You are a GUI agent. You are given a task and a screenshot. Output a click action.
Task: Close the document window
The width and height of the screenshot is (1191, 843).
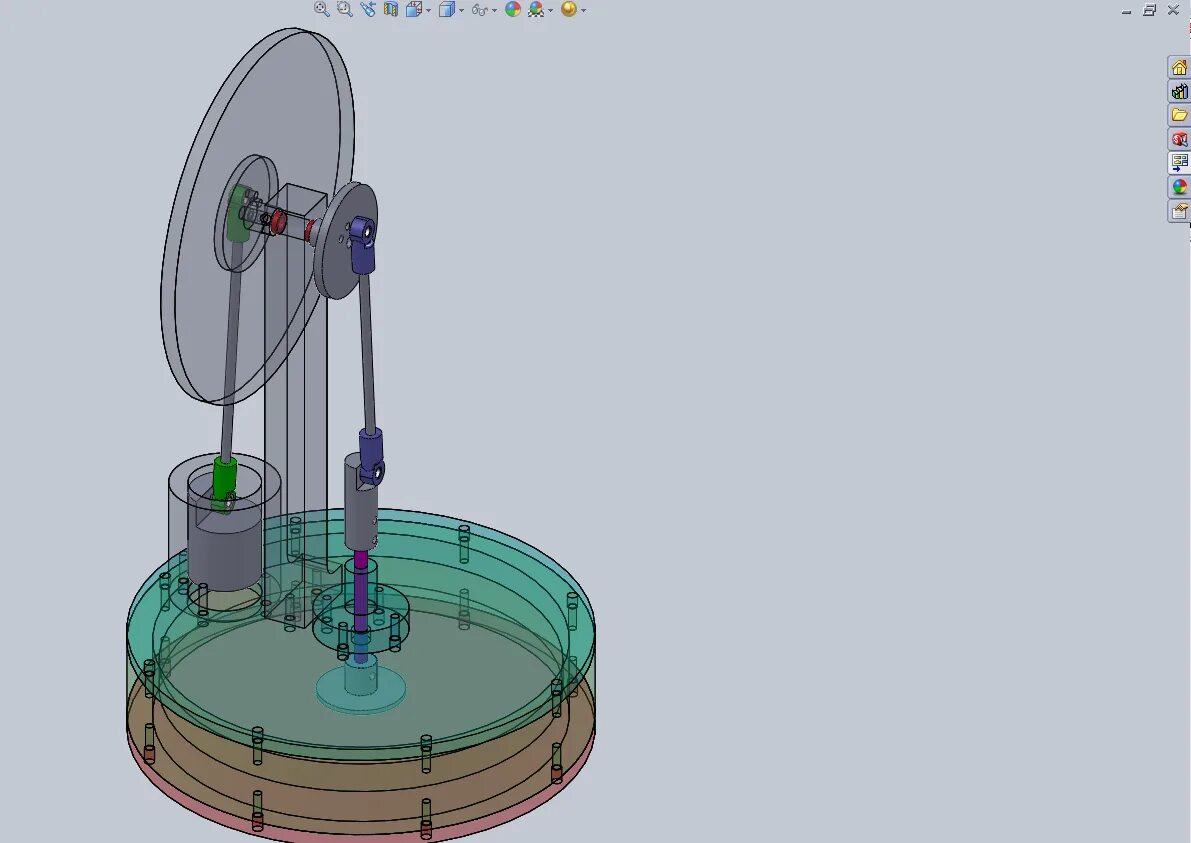pyautogui.click(x=1174, y=10)
